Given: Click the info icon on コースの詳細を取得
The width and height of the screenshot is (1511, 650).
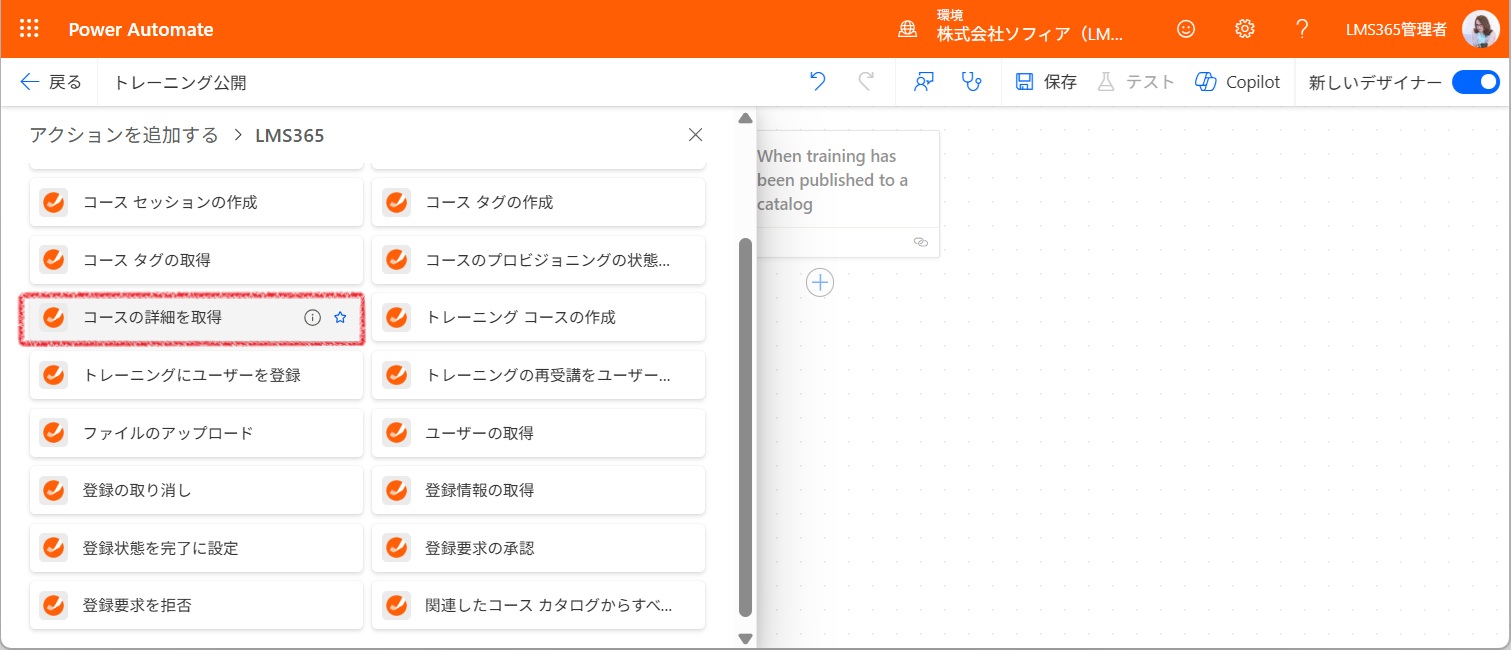Looking at the screenshot, I should point(312,318).
